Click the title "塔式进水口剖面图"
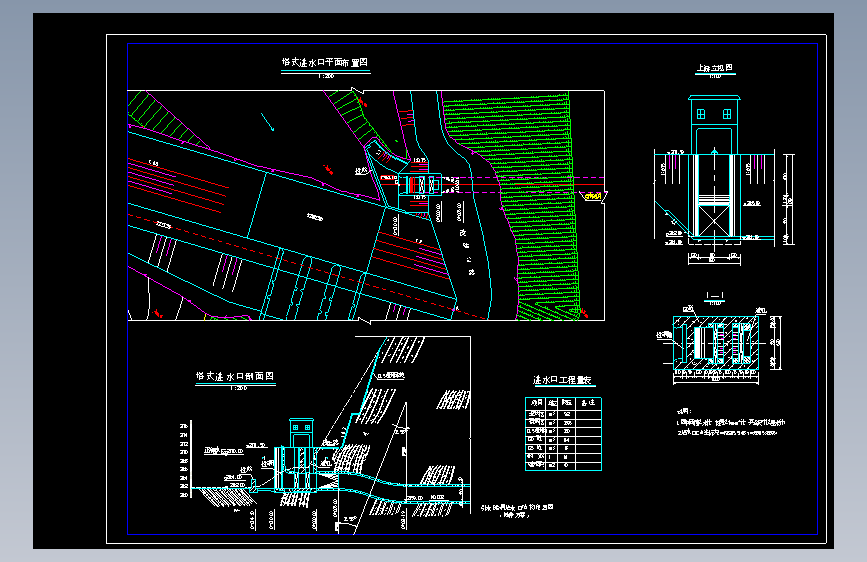The image size is (867, 562). tap(235, 376)
